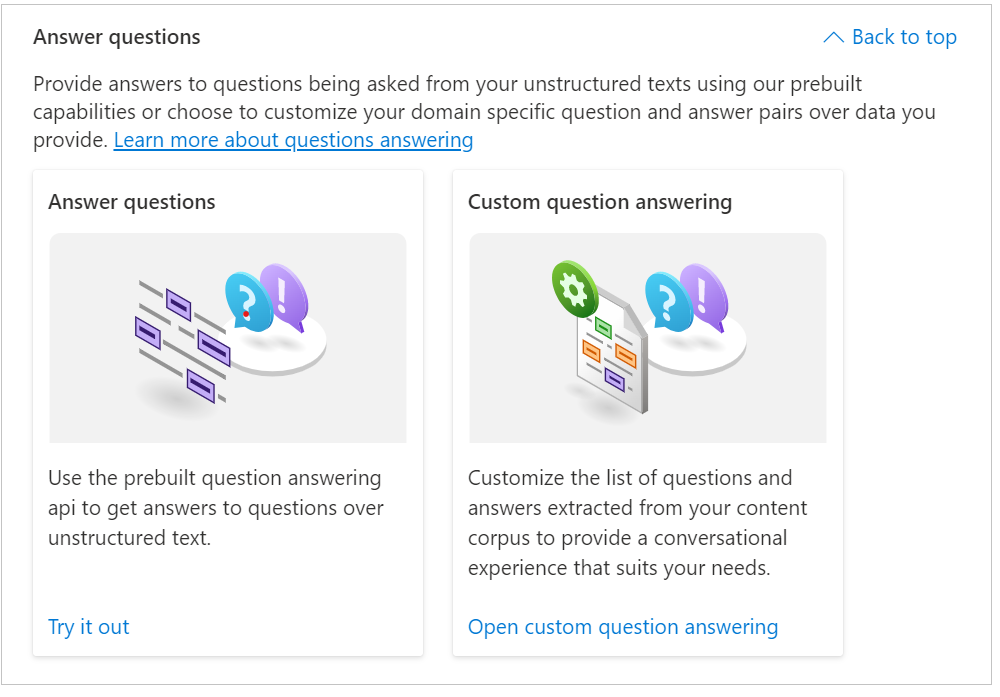Click the green gear icon on the document
Screen dimensions: 1000x697
(574, 289)
